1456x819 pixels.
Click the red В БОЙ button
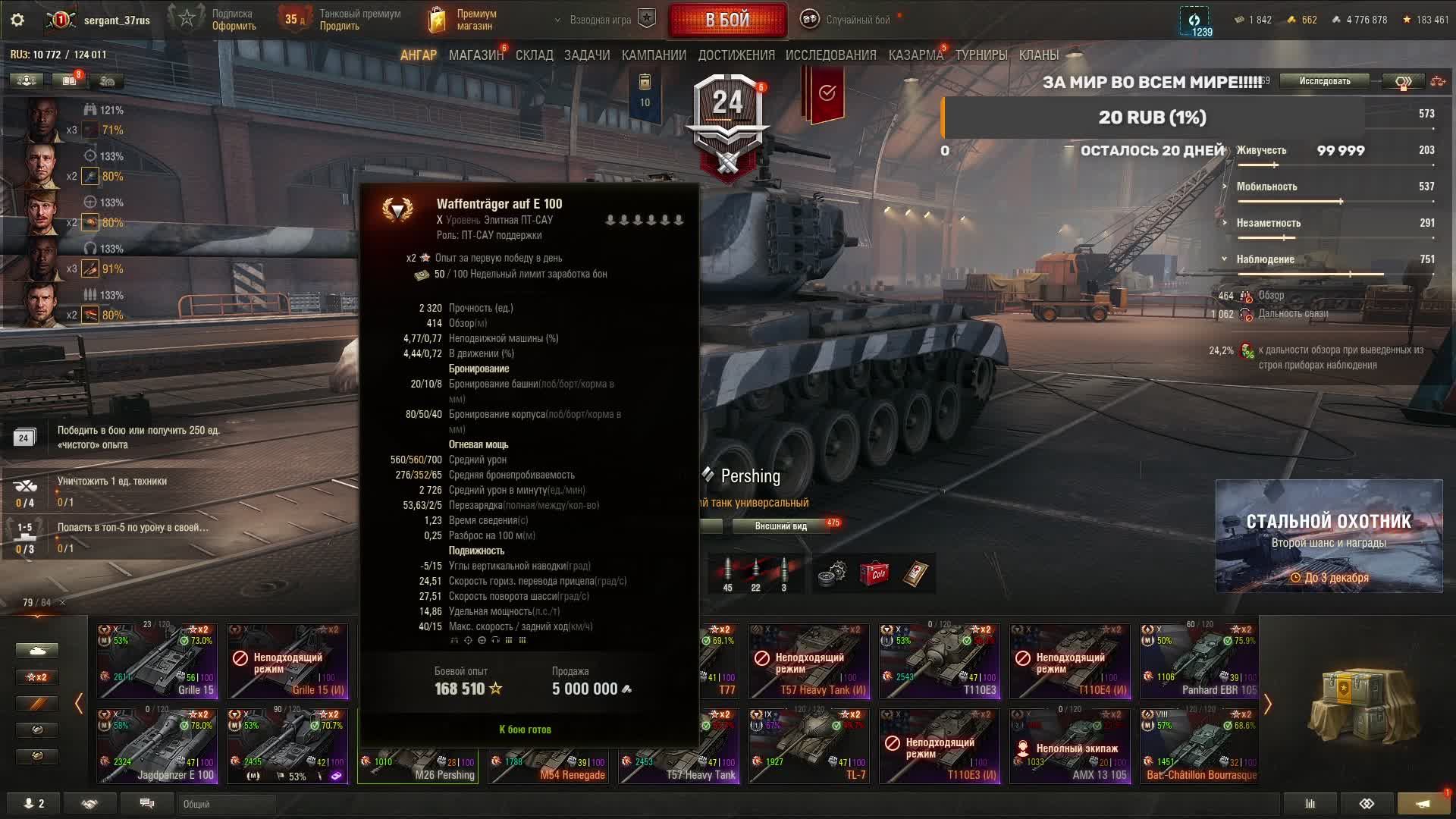tap(727, 20)
